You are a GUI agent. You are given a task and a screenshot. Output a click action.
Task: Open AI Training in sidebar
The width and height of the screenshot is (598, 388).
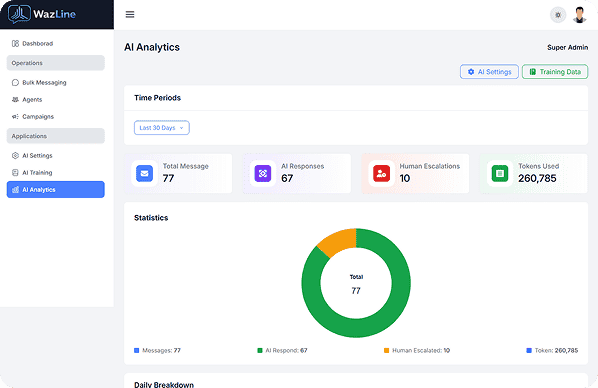(56, 172)
